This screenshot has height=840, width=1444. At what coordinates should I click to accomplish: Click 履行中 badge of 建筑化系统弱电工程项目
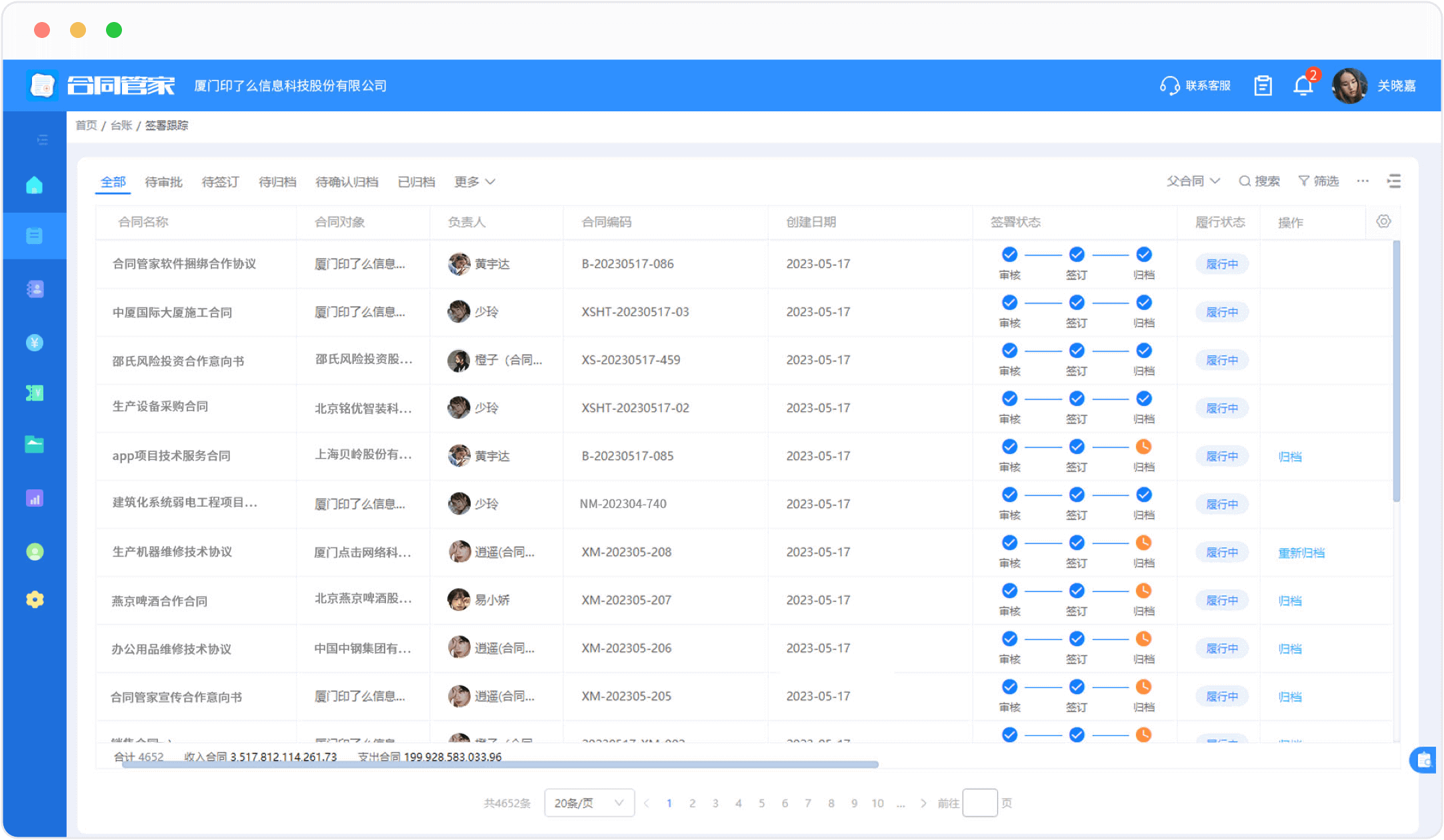(1221, 505)
